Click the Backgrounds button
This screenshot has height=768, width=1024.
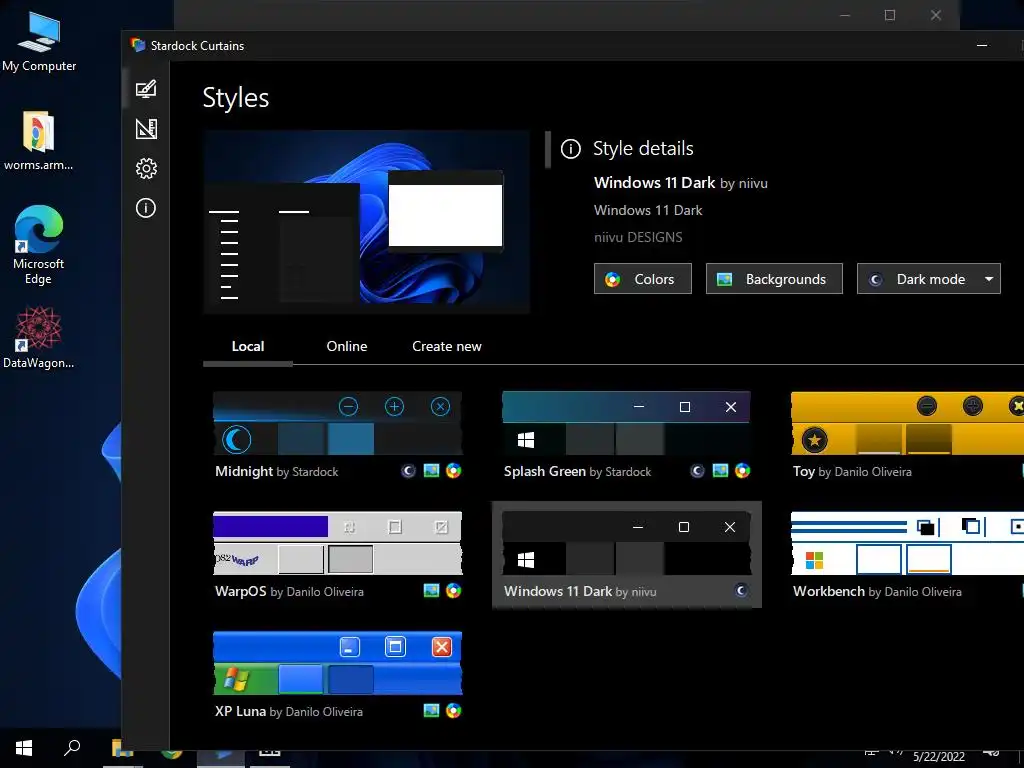coord(774,279)
